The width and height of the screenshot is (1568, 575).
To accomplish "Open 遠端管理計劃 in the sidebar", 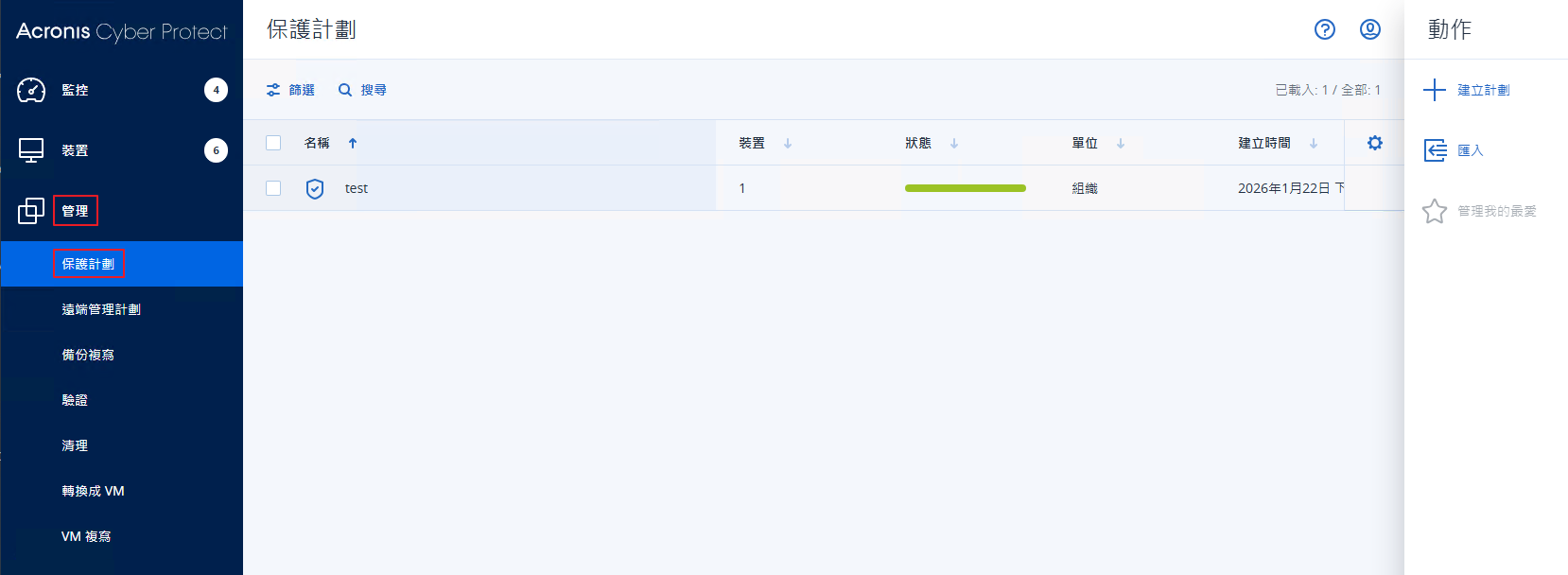I will (101, 309).
